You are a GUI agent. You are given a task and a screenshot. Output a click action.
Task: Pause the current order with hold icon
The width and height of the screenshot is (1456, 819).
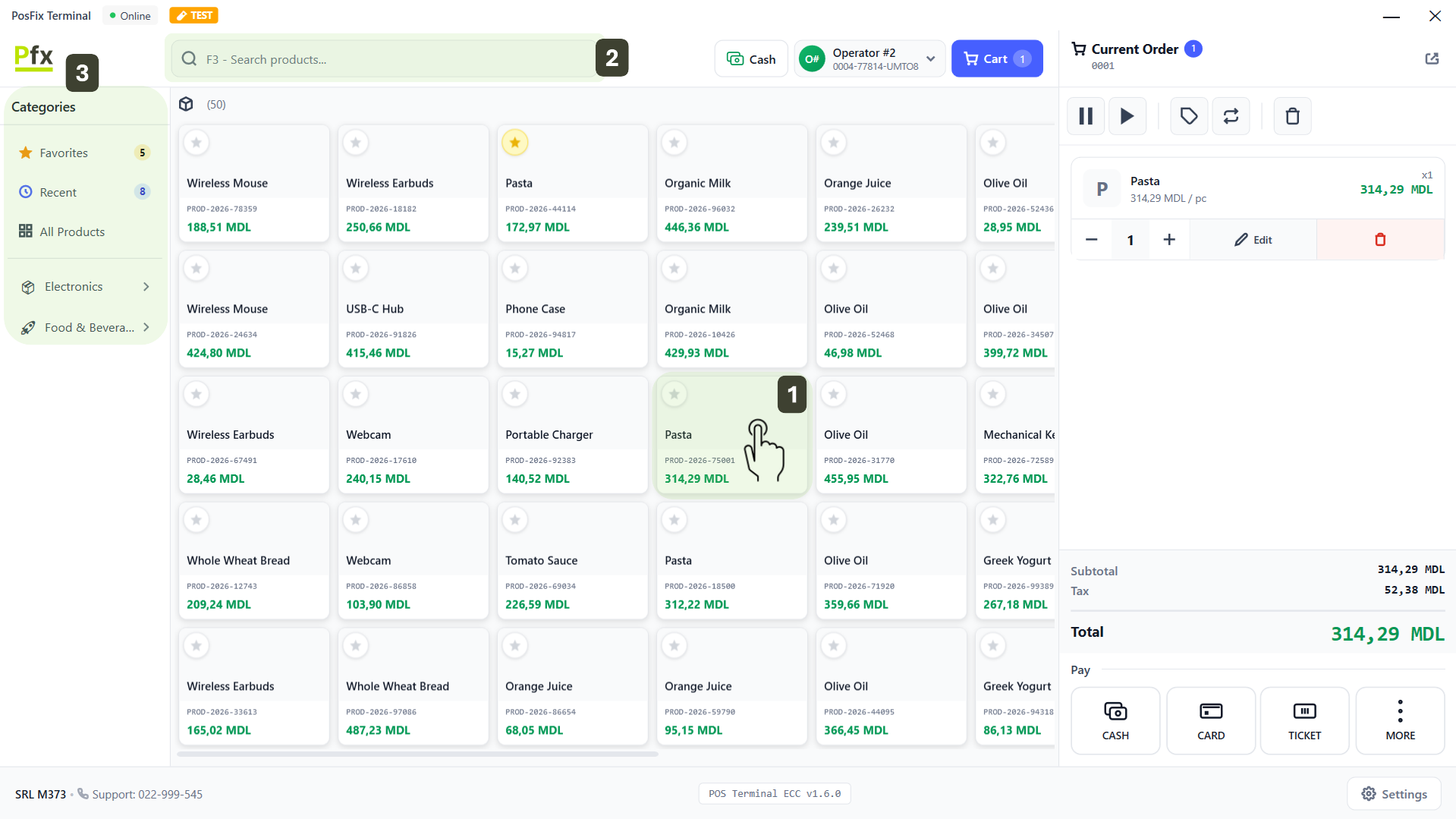(x=1086, y=116)
